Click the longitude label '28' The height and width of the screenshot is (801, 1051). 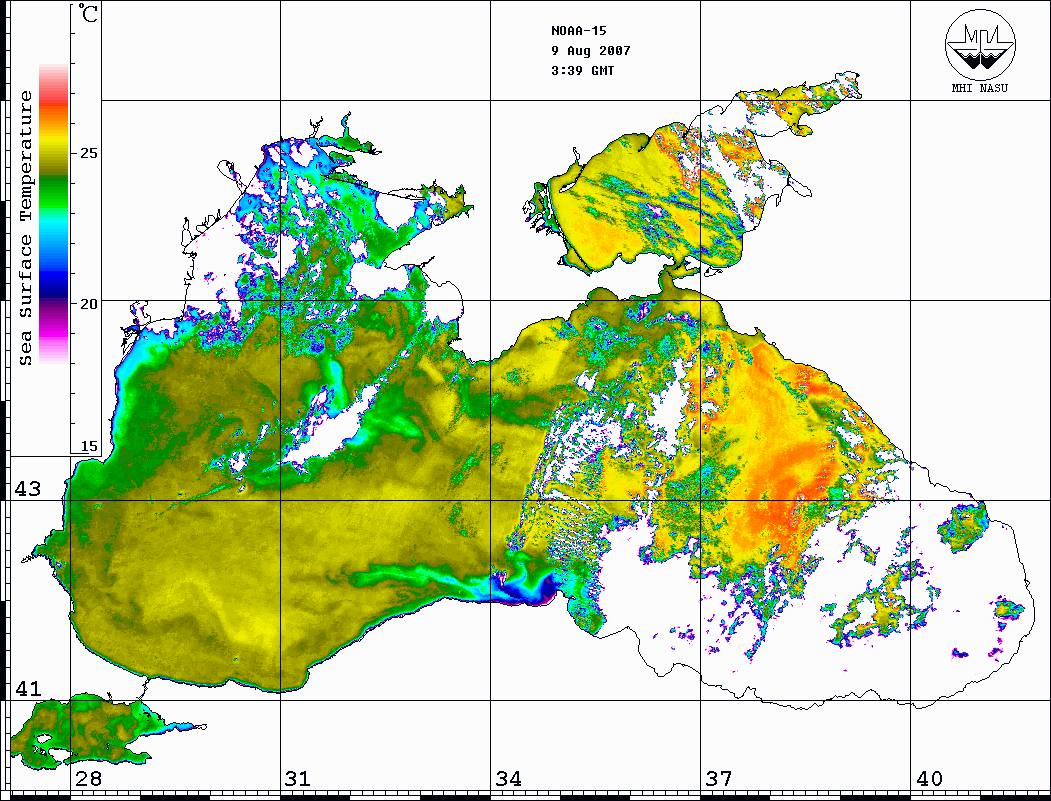pyautogui.click(x=88, y=778)
